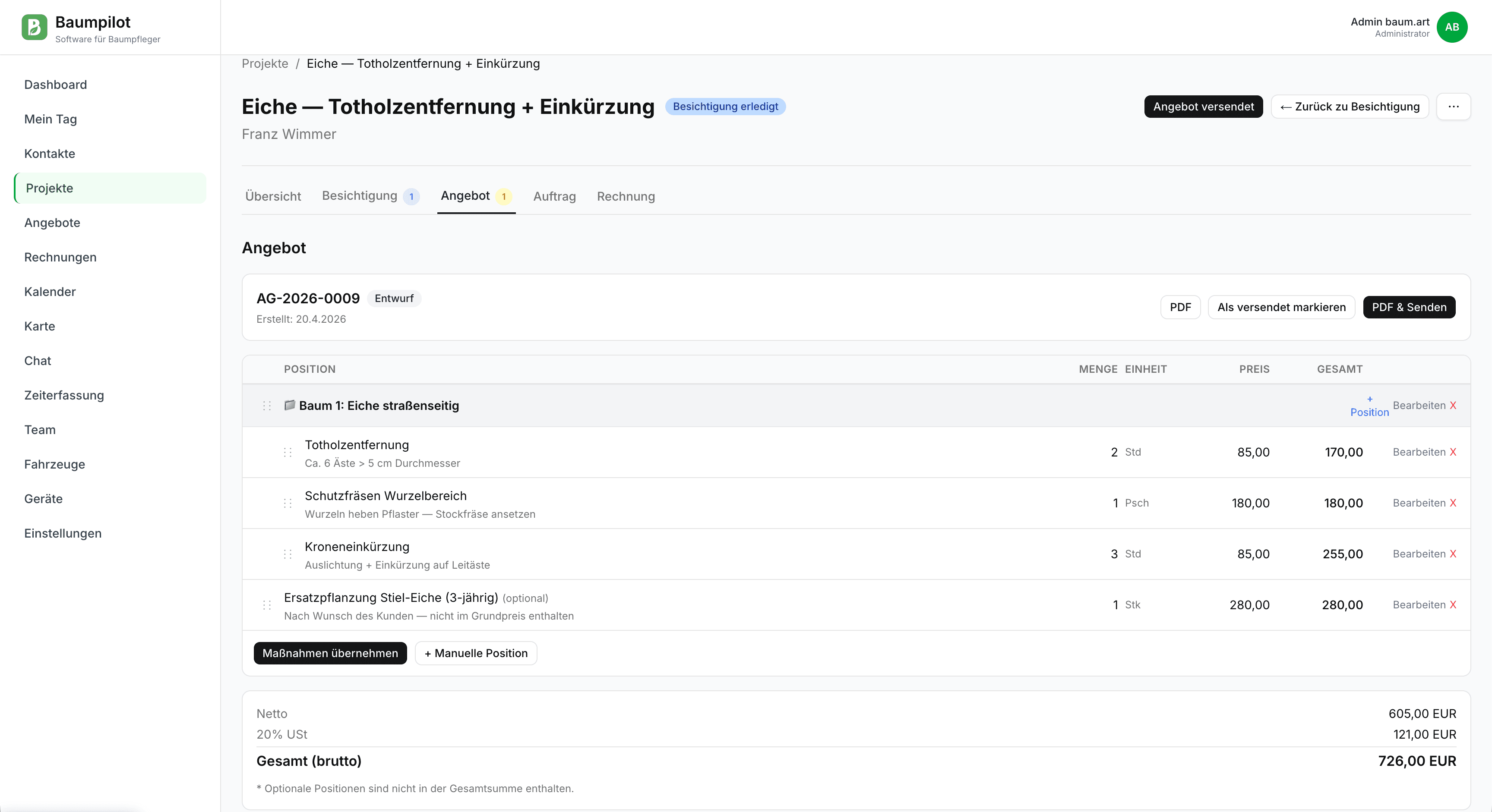Image resolution: width=1492 pixels, height=812 pixels.
Task: Click 121,00 EUR tax amount
Action: 1424,734
